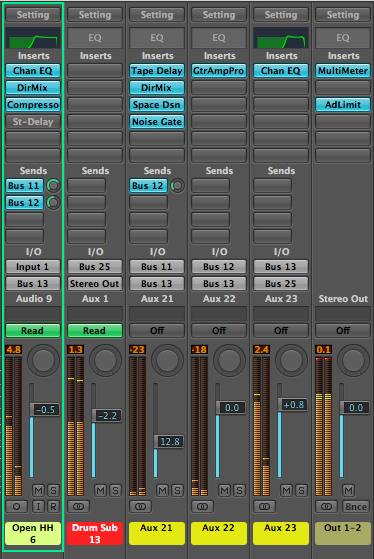Click the Aux 21 fader at 12.8
The image size is (374, 559).
pyautogui.click(x=169, y=442)
